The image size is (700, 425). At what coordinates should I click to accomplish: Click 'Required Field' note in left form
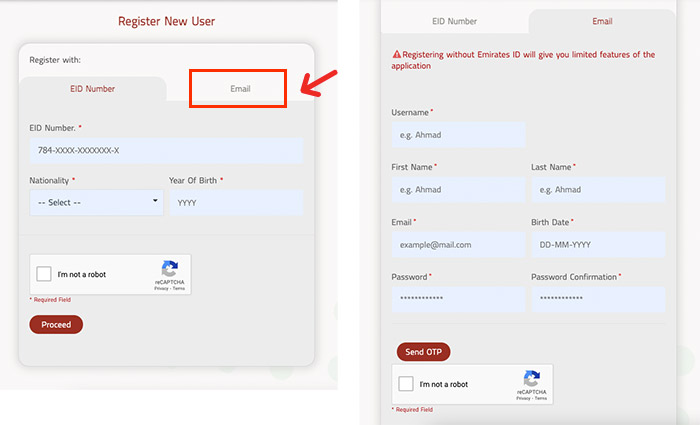50,300
